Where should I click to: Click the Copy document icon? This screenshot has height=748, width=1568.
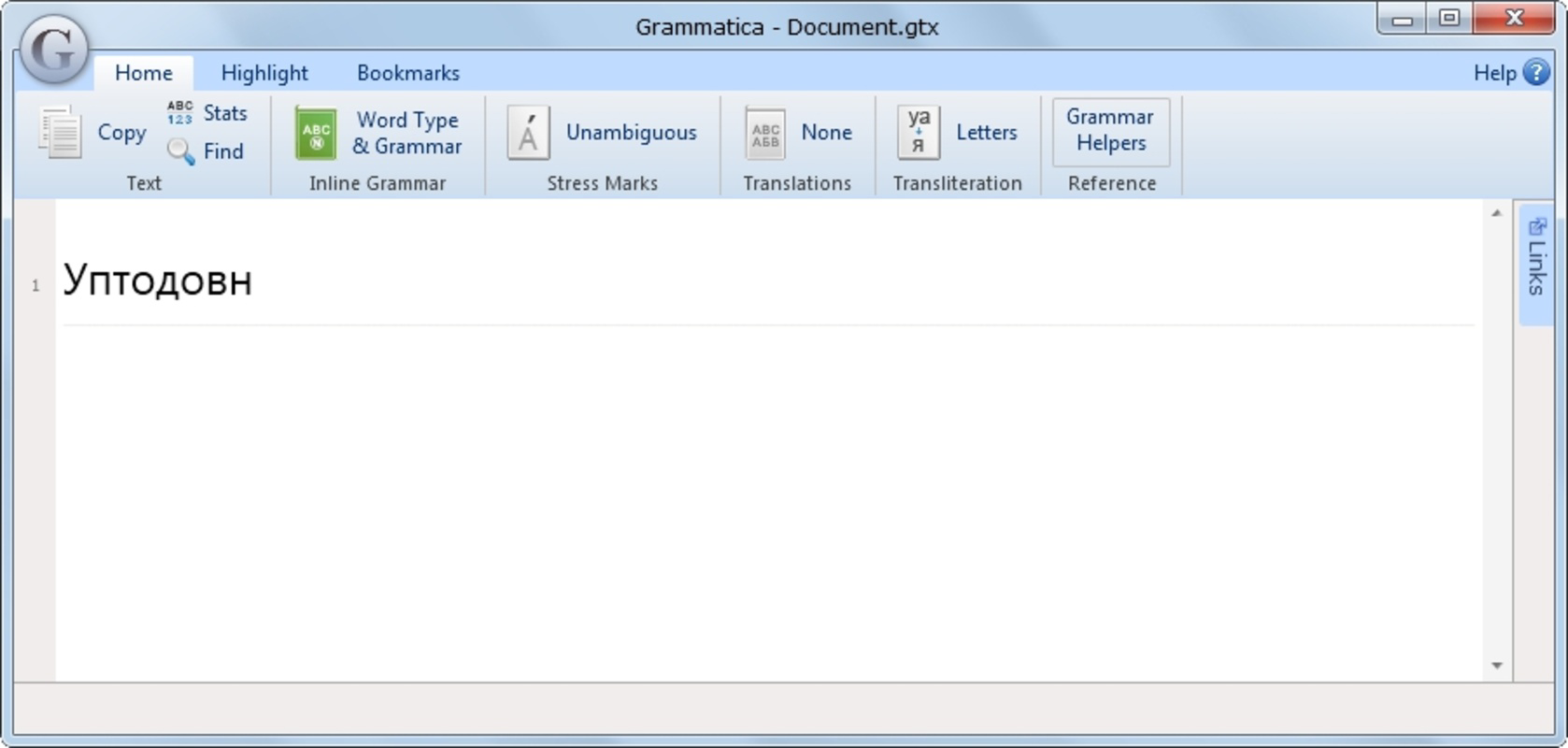[x=60, y=132]
